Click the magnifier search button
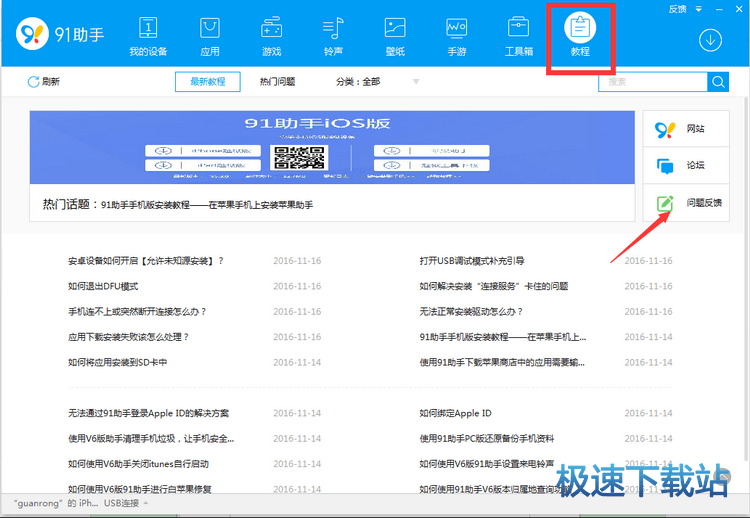 click(718, 82)
